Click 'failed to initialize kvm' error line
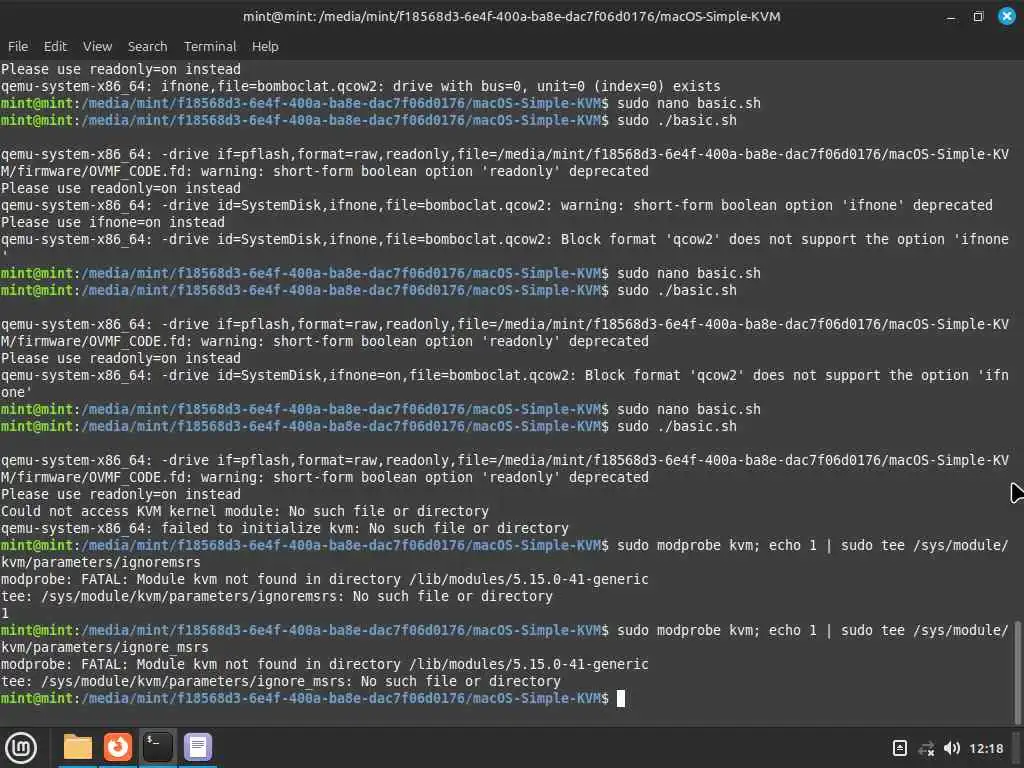 (x=284, y=528)
